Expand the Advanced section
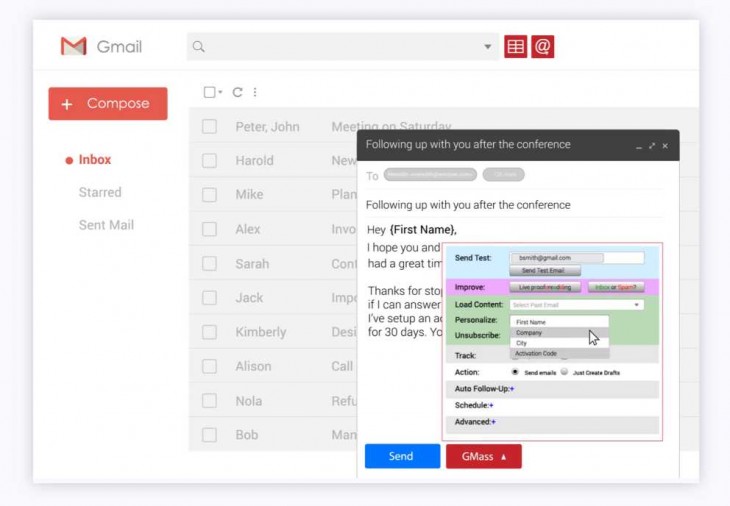This screenshot has height=506, width=730. (493, 422)
